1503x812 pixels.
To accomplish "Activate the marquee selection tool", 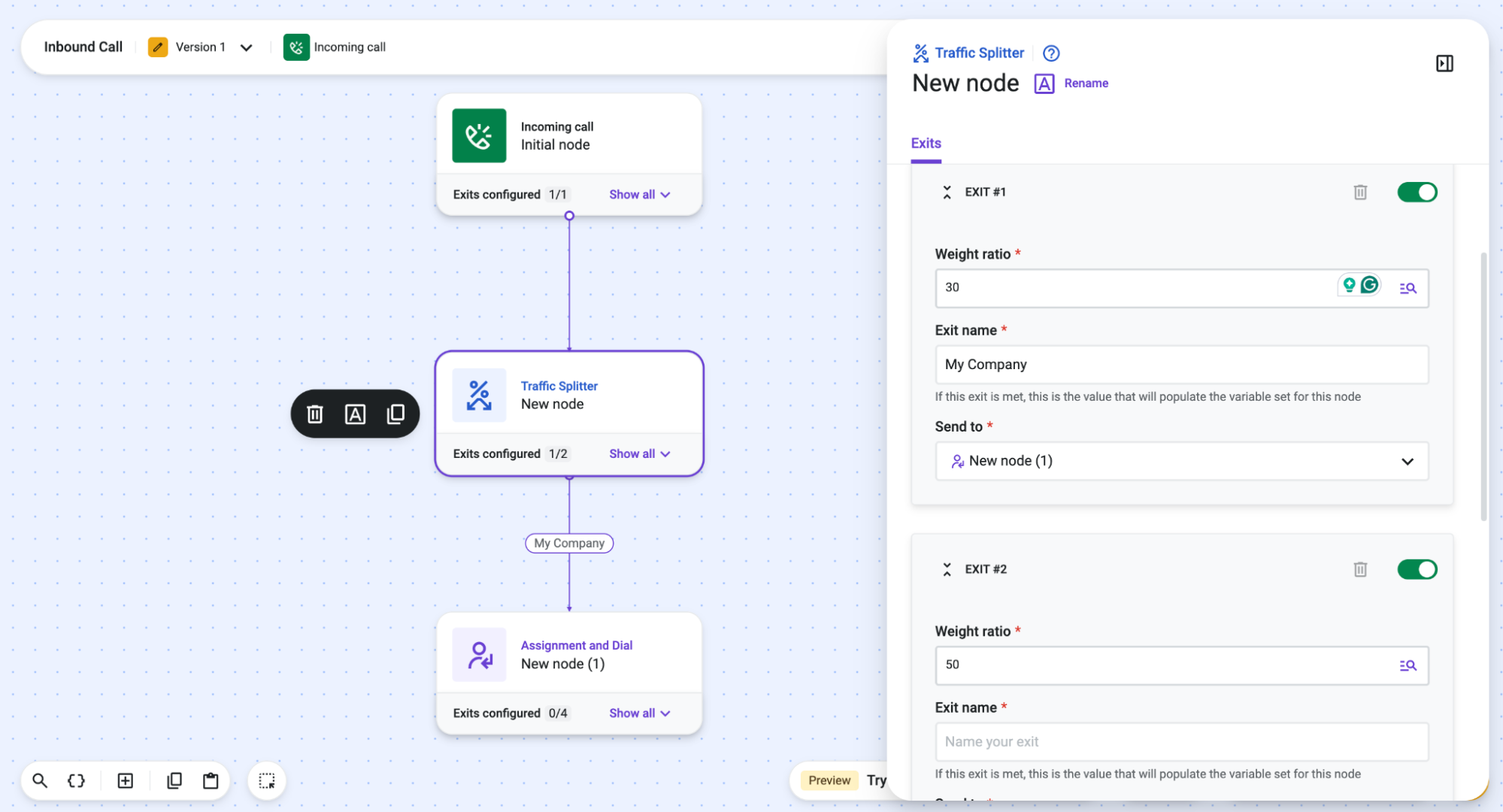I will (x=267, y=780).
